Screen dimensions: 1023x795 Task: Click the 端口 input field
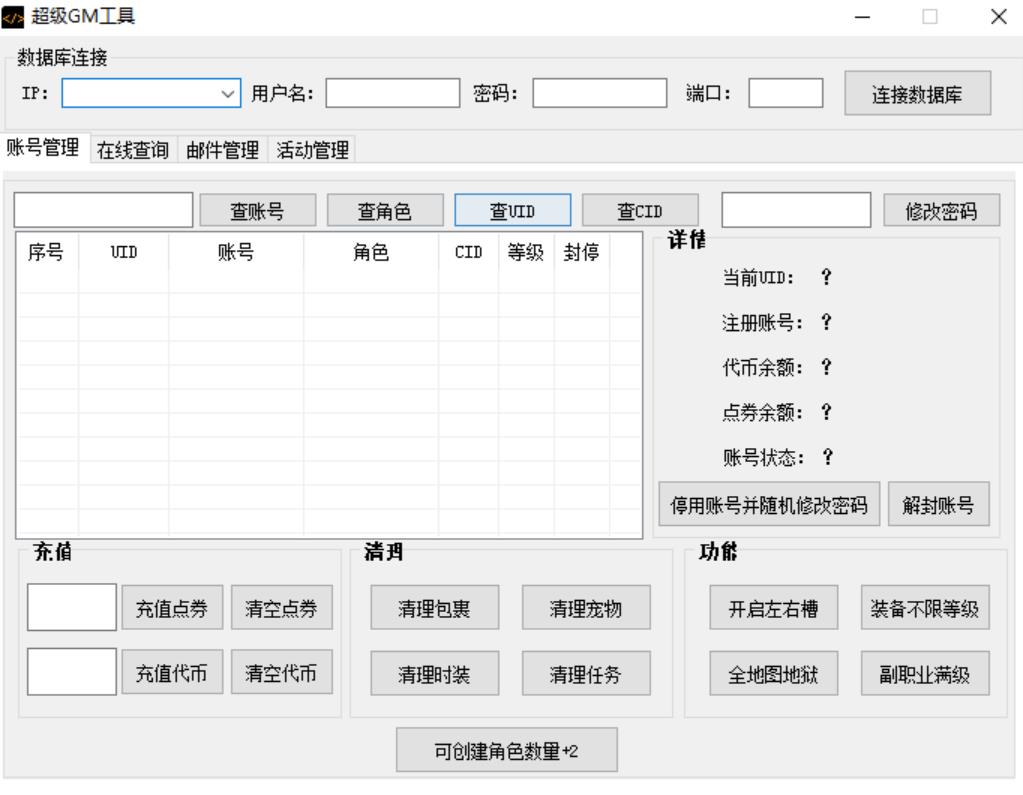tap(785, 94)
